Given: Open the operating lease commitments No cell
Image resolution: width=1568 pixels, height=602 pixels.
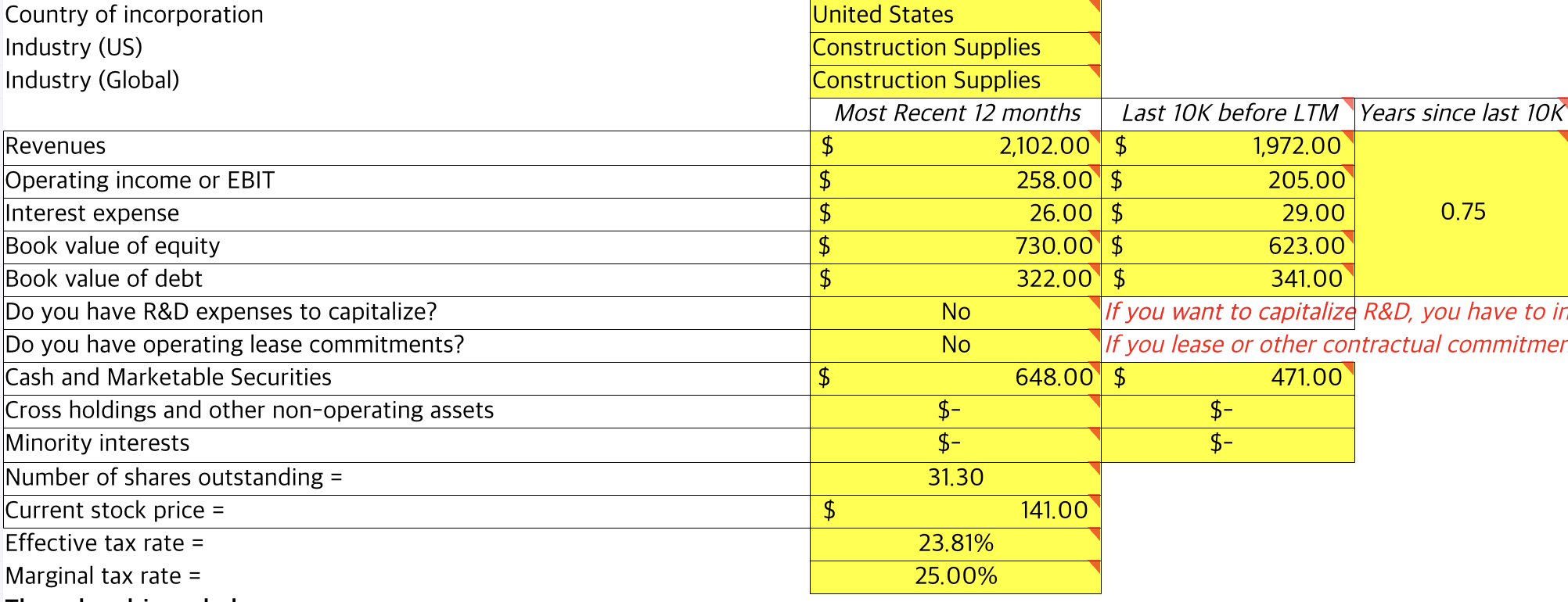Looking at the screenshot, I should click(x=955, y=346).
